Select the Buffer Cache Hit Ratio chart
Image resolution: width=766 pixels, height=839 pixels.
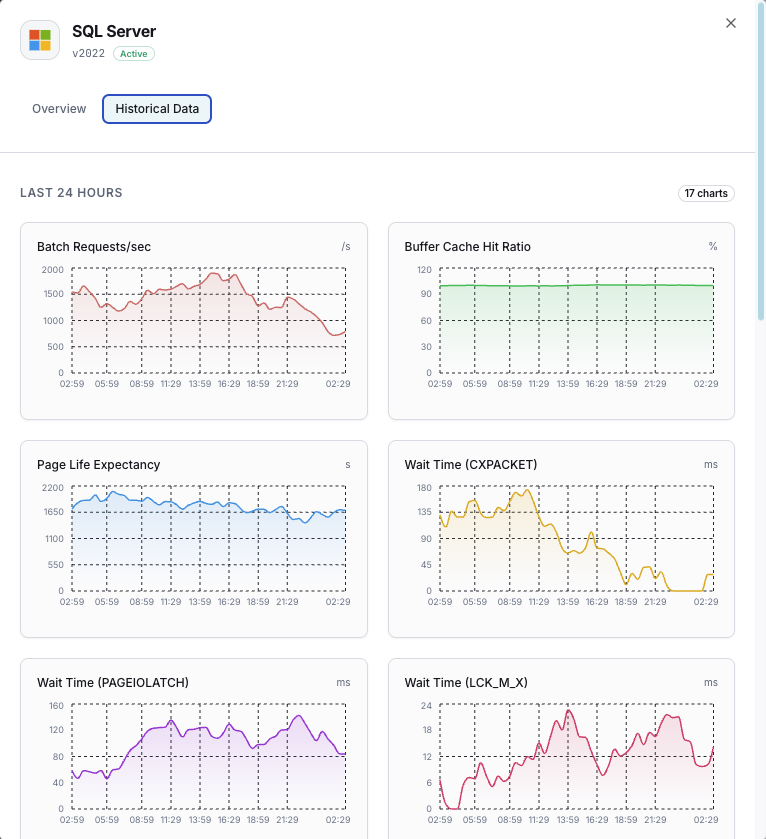561,320
